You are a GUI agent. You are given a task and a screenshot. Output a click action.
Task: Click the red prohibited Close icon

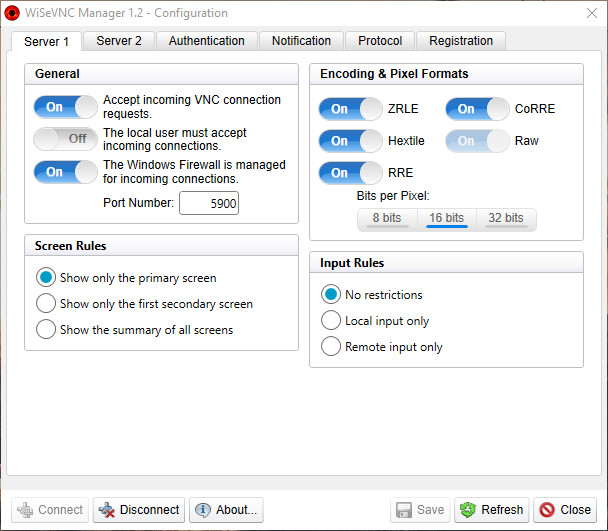[x=547, y=510]
